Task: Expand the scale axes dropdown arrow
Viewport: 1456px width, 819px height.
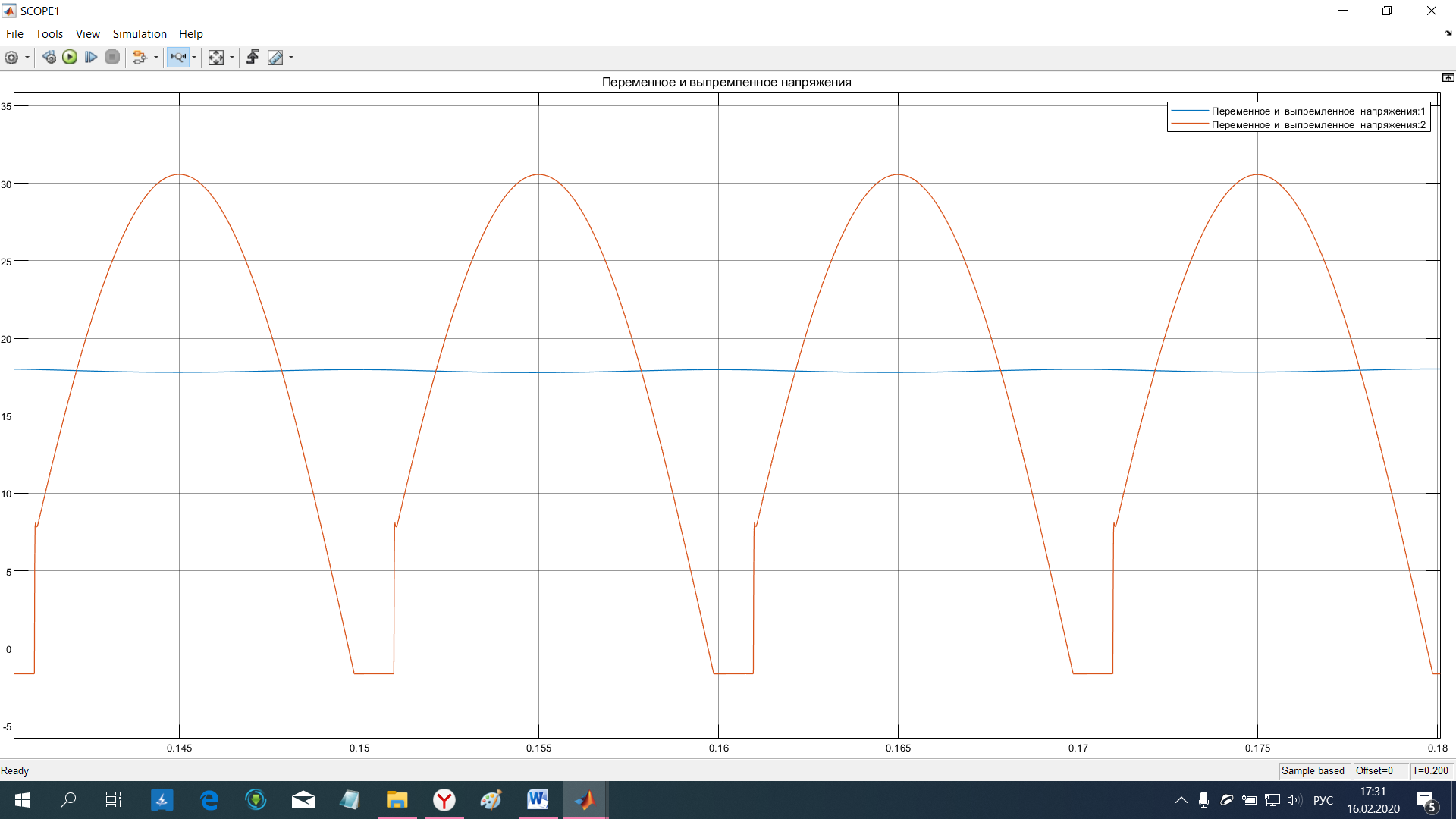Action: (x=232, y=58)
